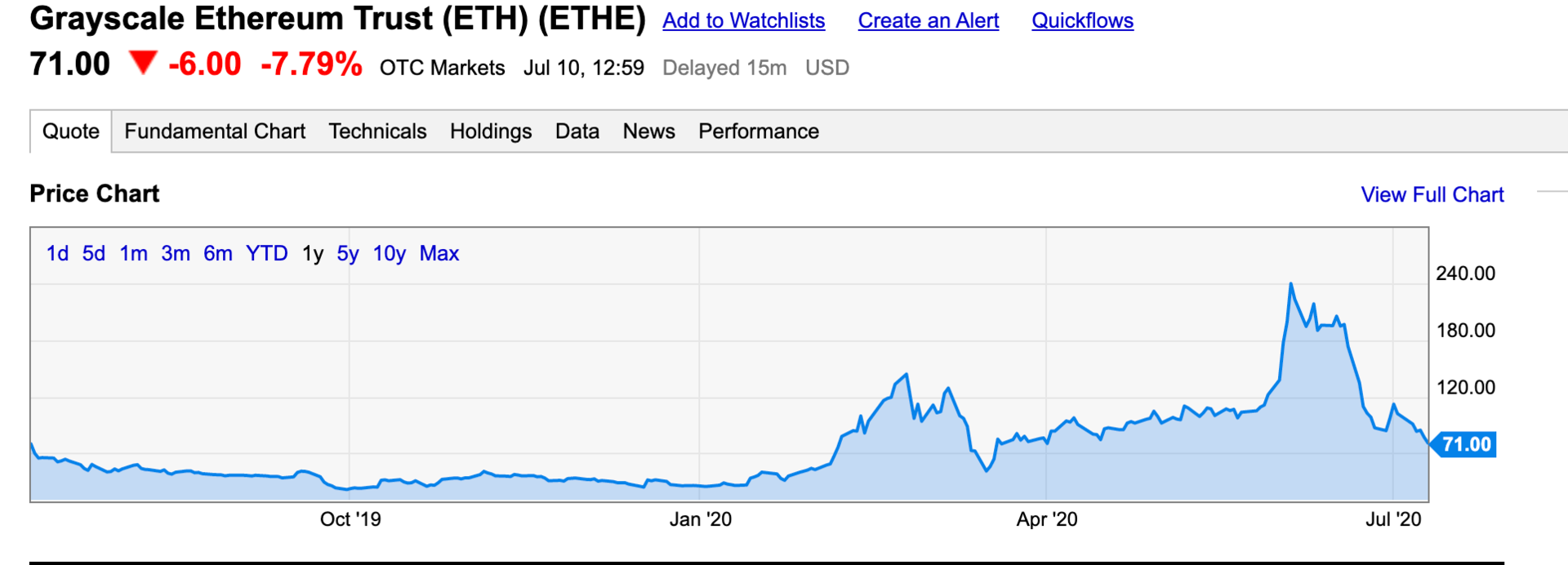
Task: Set chart range to 5d
Action: click(93, 254)
